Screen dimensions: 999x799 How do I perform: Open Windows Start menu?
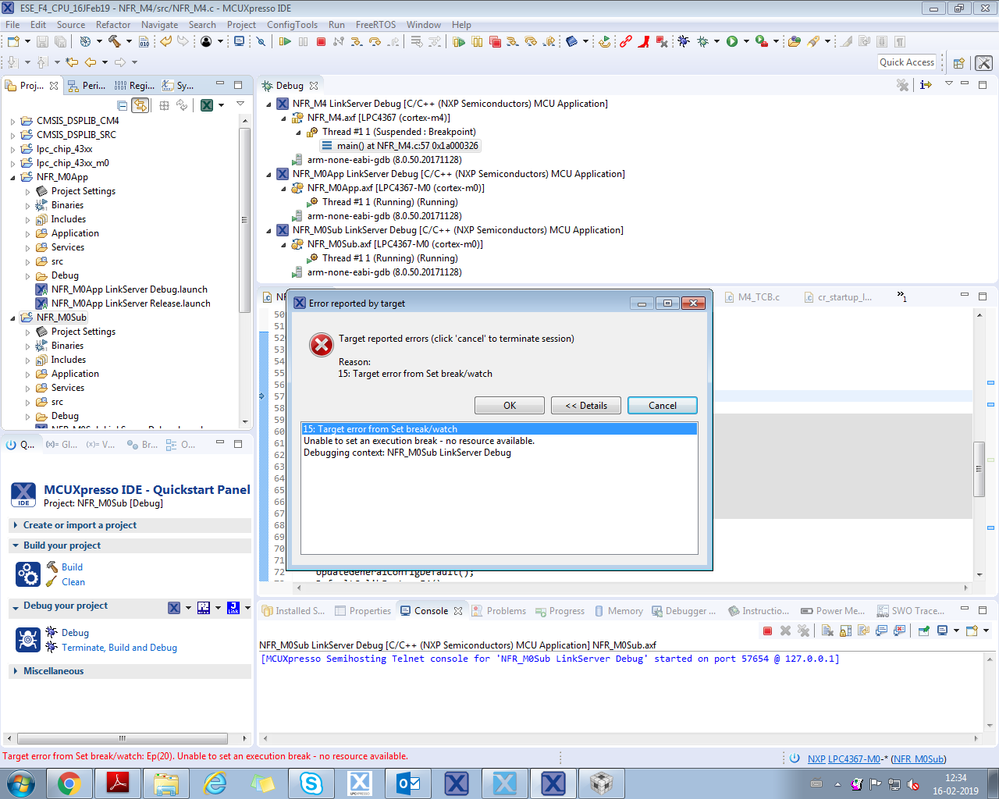tap(20, 783)
